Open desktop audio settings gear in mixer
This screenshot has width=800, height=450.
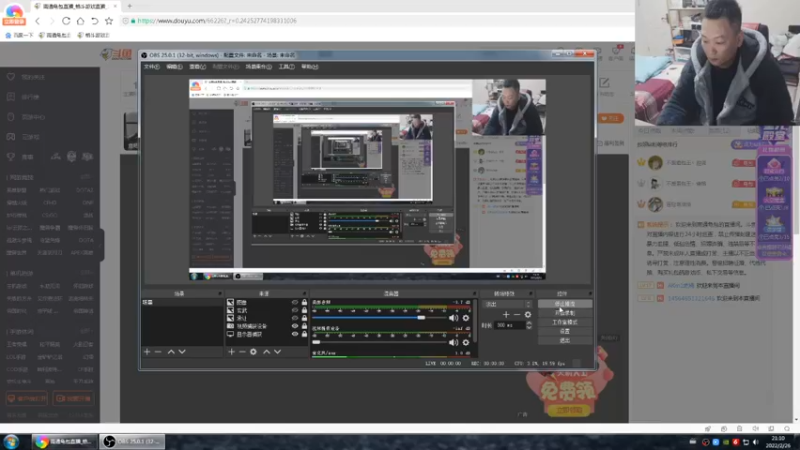click(x=466, y=318)
